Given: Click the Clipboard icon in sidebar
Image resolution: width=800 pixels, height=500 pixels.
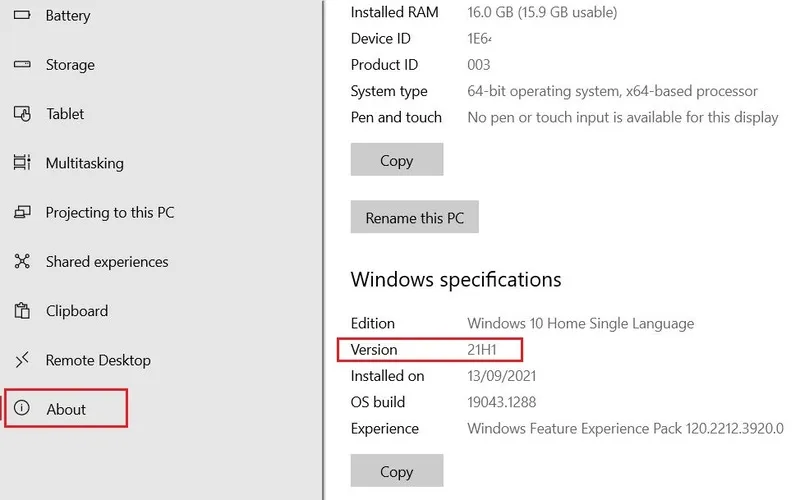Looking at the screenshot, I should click(22, 310).
